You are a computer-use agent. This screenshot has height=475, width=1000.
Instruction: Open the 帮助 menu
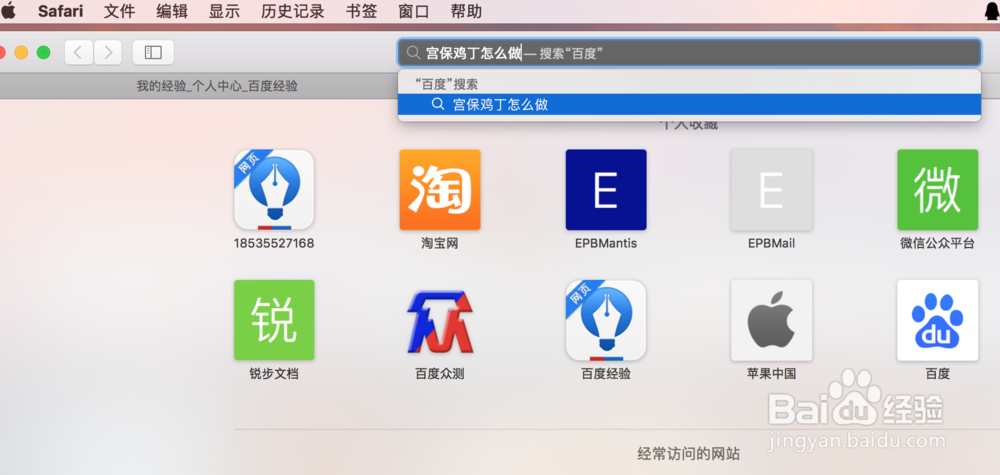point(466,11)
